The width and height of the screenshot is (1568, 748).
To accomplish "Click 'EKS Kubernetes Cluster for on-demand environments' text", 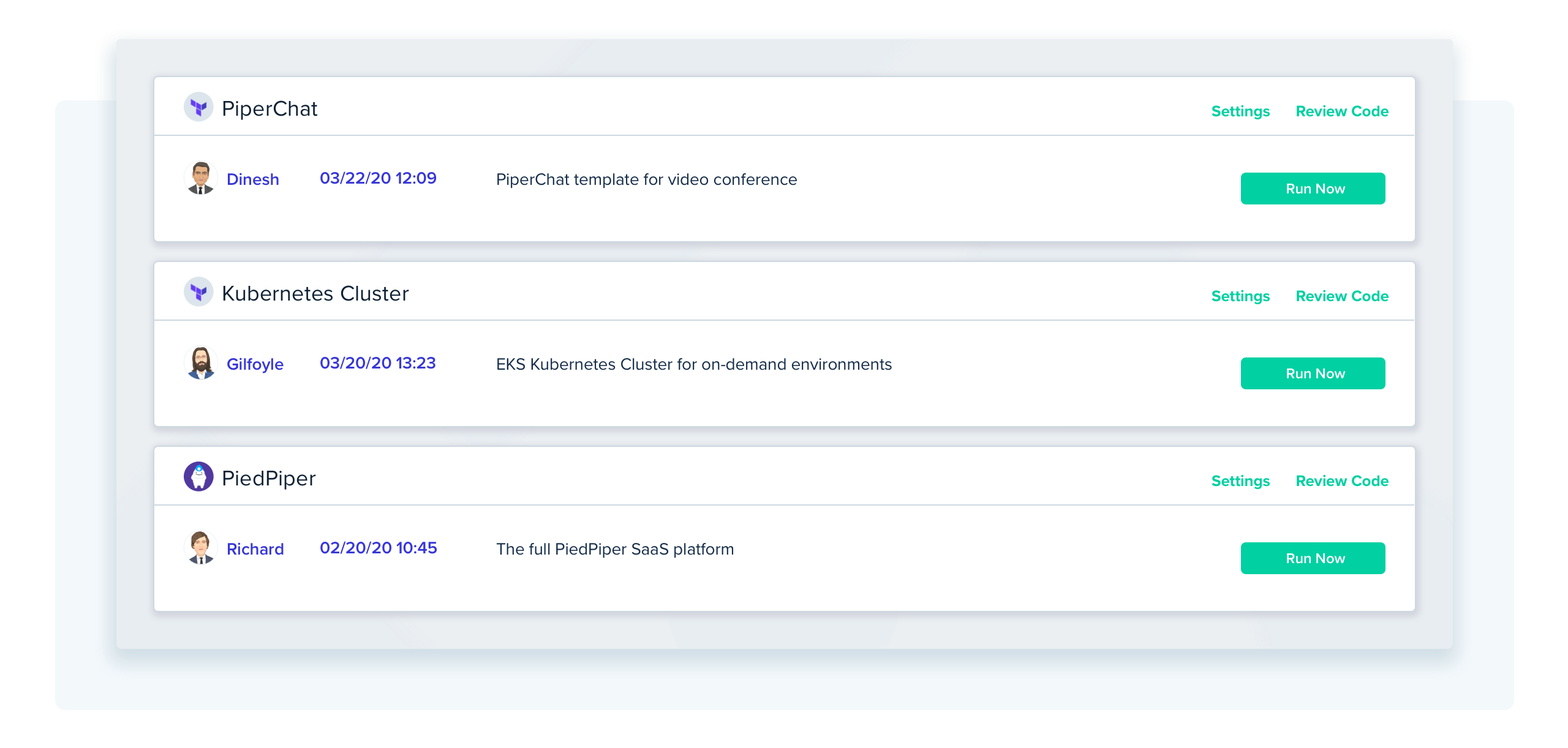I will (694, 364).
